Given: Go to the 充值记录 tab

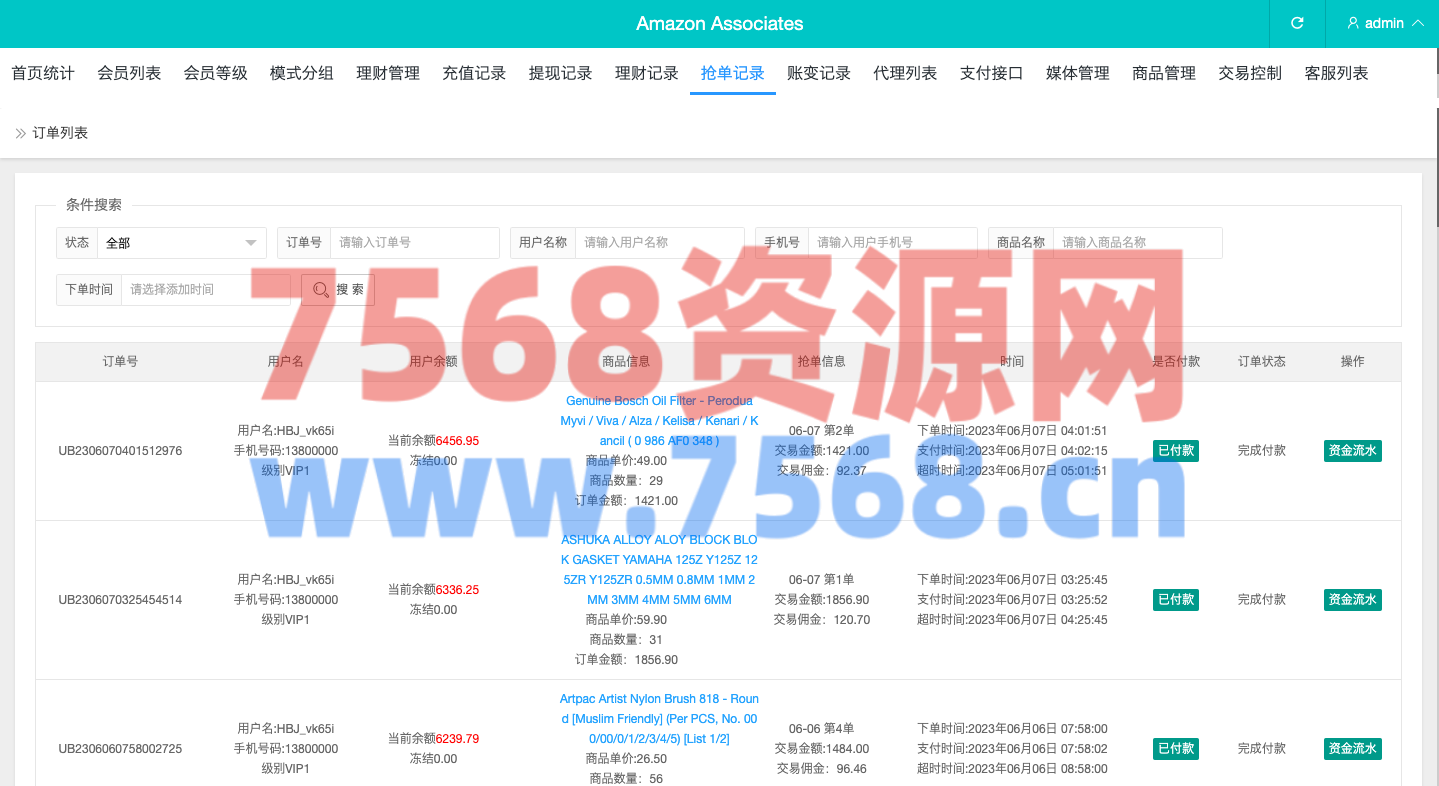Looking at the screenshot, I should 474,73.
